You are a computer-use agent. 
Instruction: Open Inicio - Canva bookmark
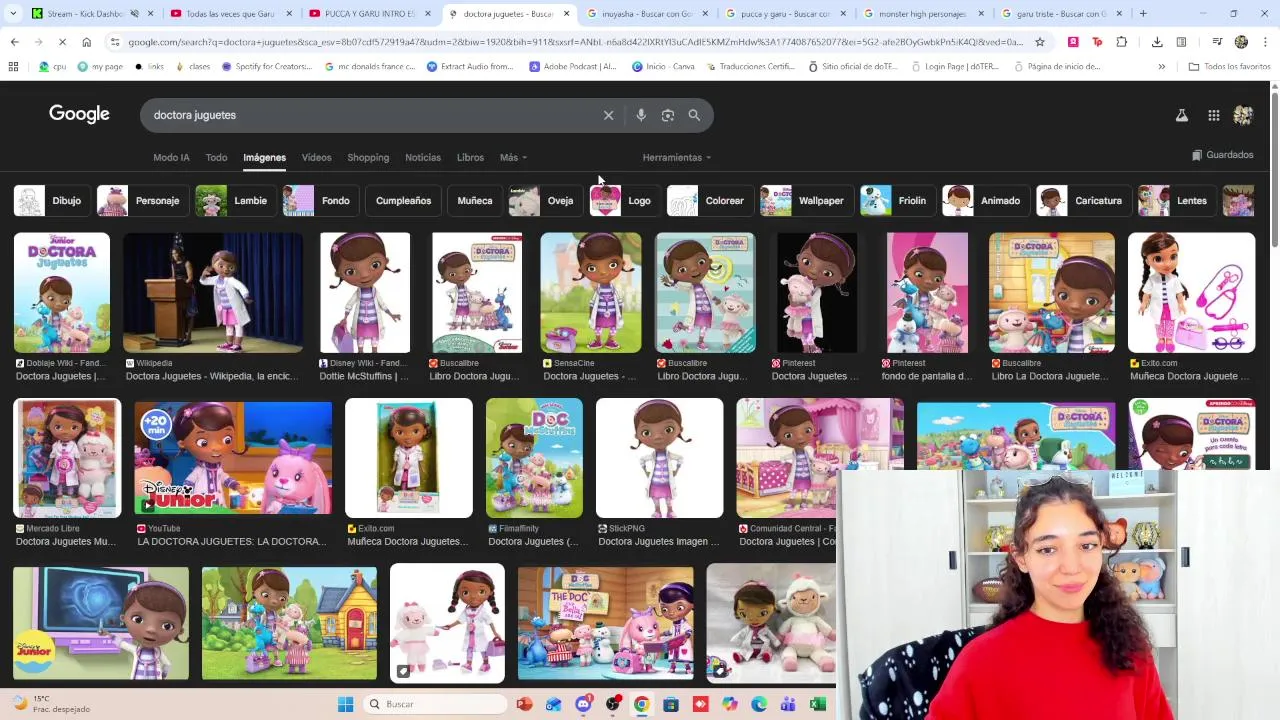point(663,66)
